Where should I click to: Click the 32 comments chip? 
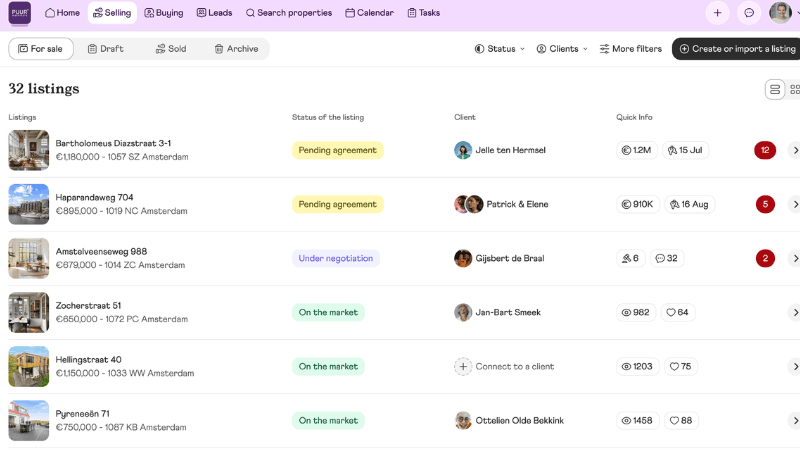pyautogui.click(x=666, y=258)
